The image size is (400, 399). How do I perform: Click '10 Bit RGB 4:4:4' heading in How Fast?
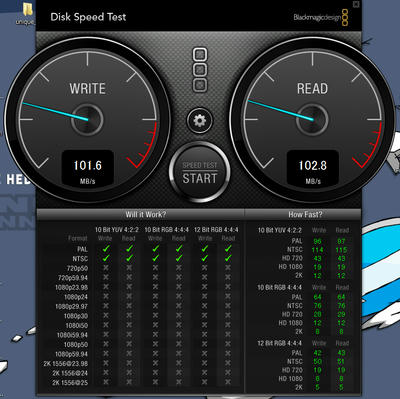279,287
